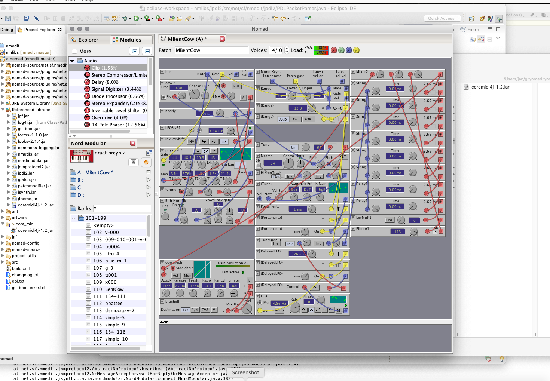Collapse the first bank folder in the Banks list

74,218
